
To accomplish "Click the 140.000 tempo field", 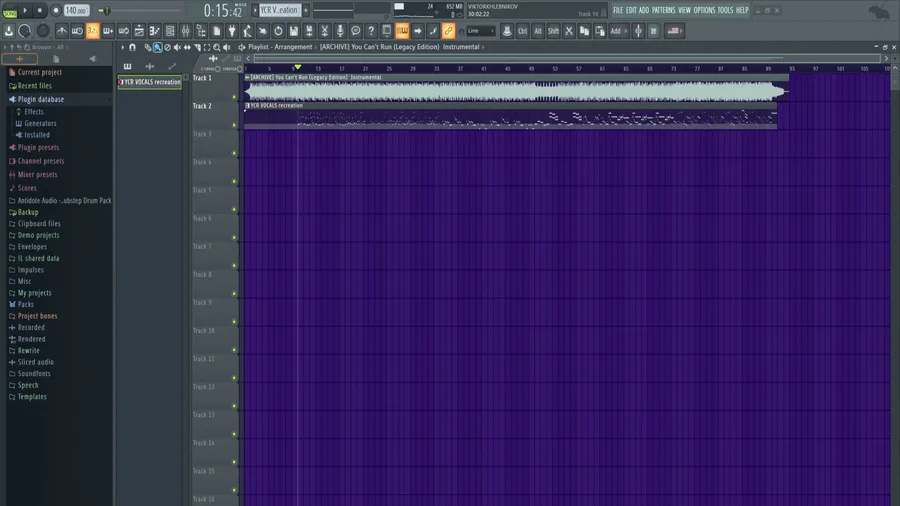I will (x=76, y=10).
